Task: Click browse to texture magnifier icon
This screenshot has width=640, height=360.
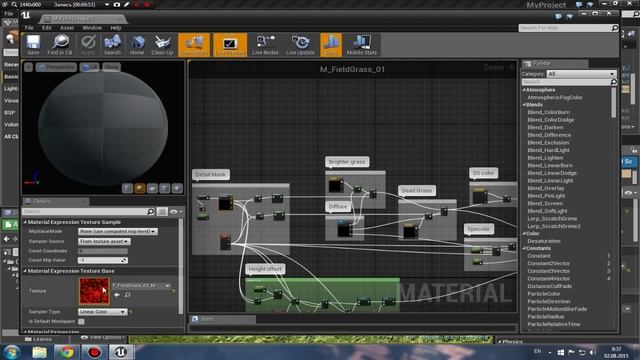Action: coord(128,295)
